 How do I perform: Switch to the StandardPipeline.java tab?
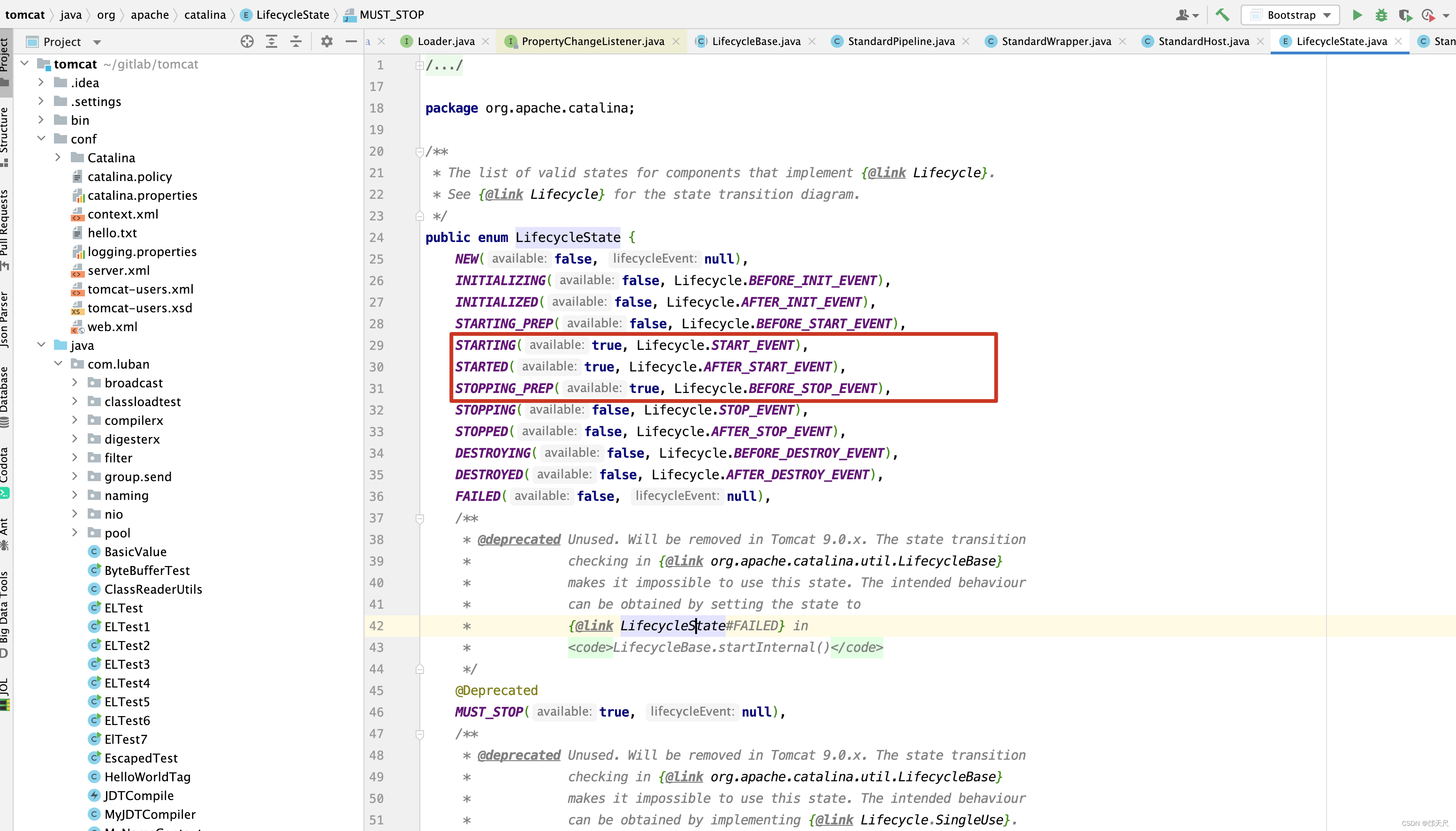tap(901, 41)
